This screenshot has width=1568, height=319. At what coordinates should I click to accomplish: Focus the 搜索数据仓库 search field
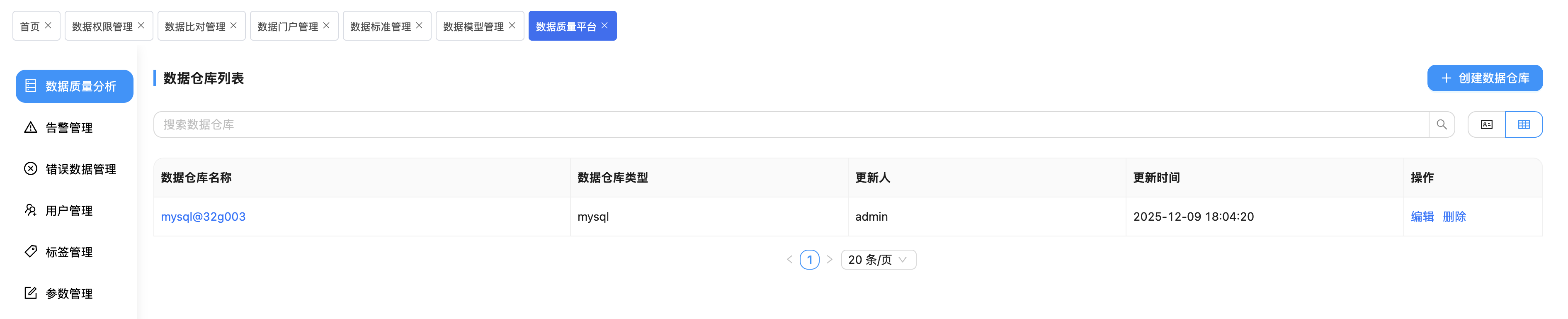click(x=791, y=125)
